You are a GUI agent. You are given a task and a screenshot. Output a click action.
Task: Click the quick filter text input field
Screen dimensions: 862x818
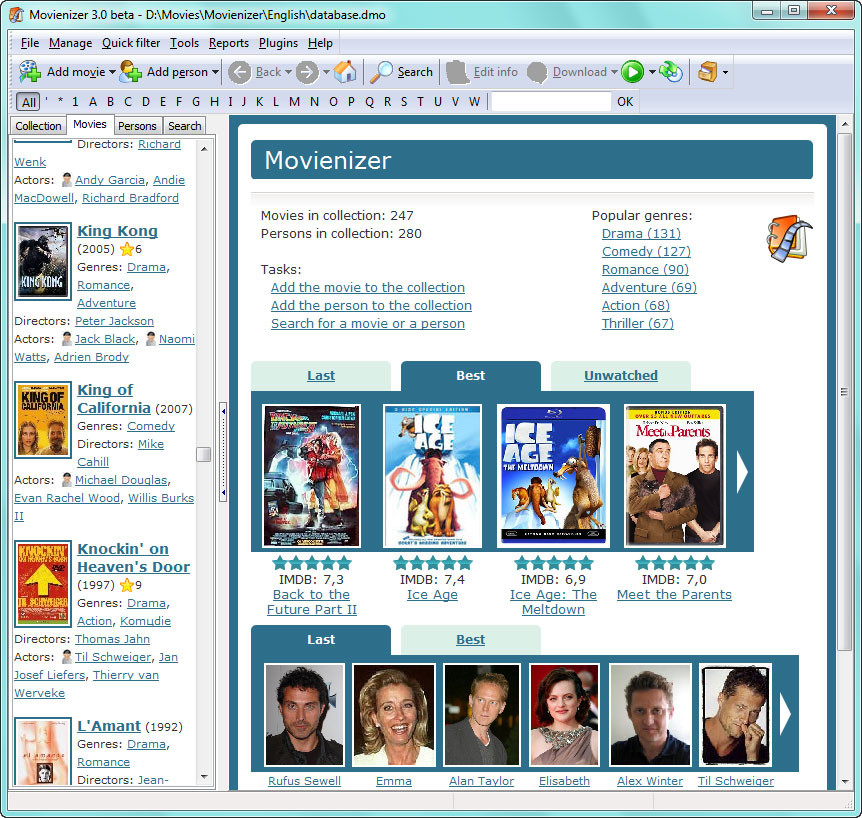pyautogui.click(x=551, y=102)
